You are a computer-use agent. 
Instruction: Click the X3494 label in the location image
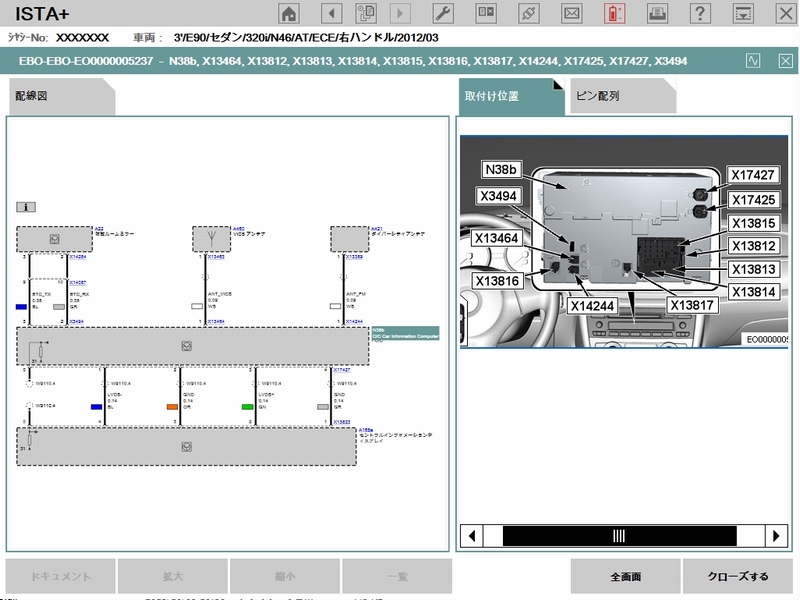pyautogui.click(x=498, y=196)
